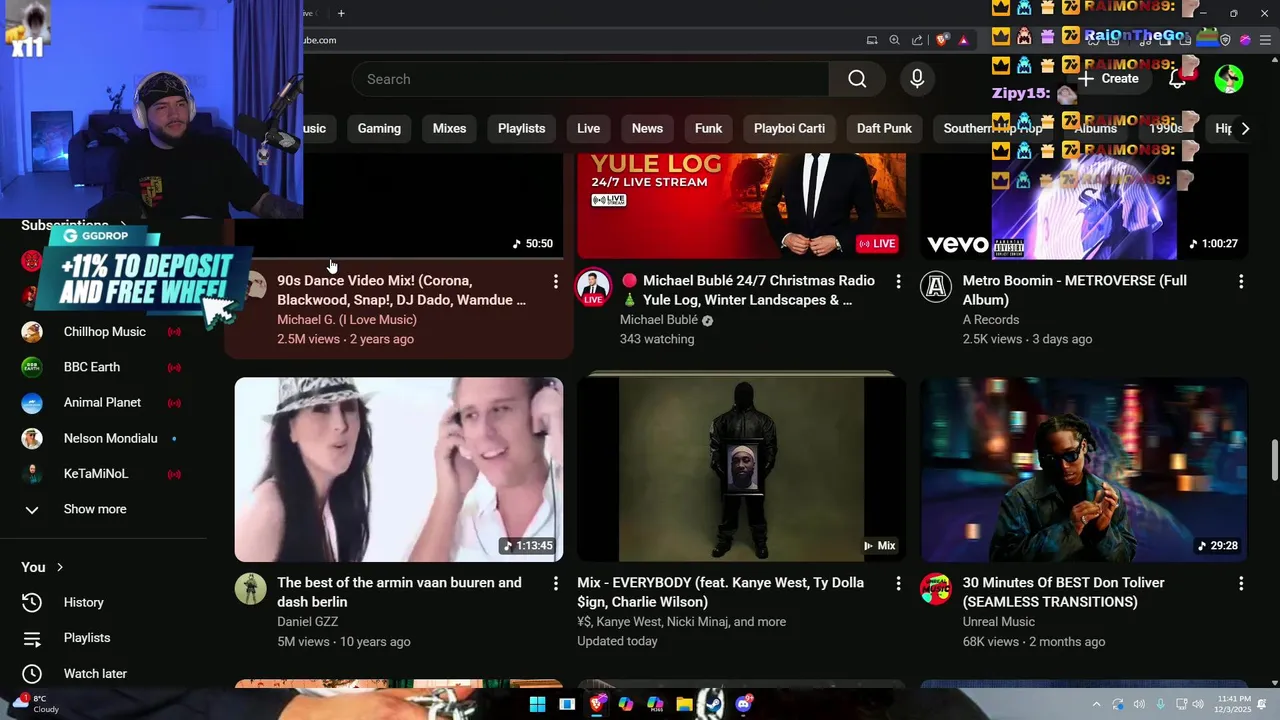Open Discord from the taskbar
The image size is (1280, 720).
[743, 704]
